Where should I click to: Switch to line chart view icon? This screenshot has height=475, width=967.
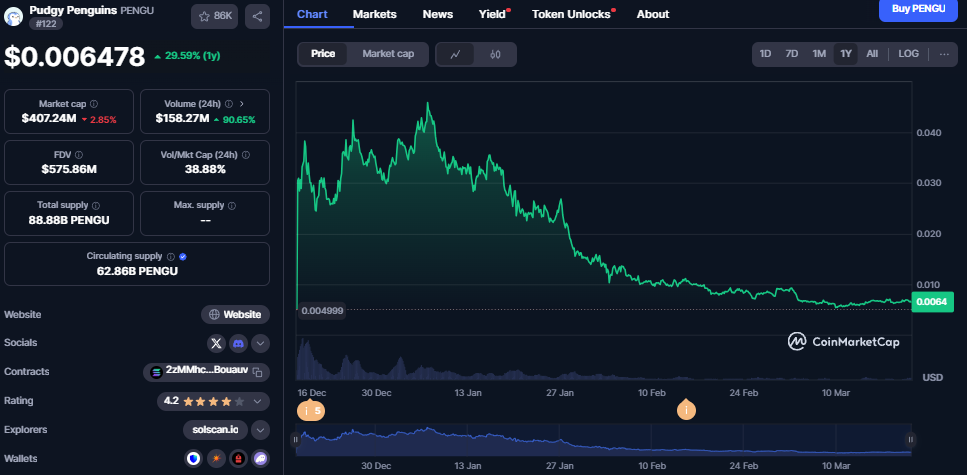(456, 54)
